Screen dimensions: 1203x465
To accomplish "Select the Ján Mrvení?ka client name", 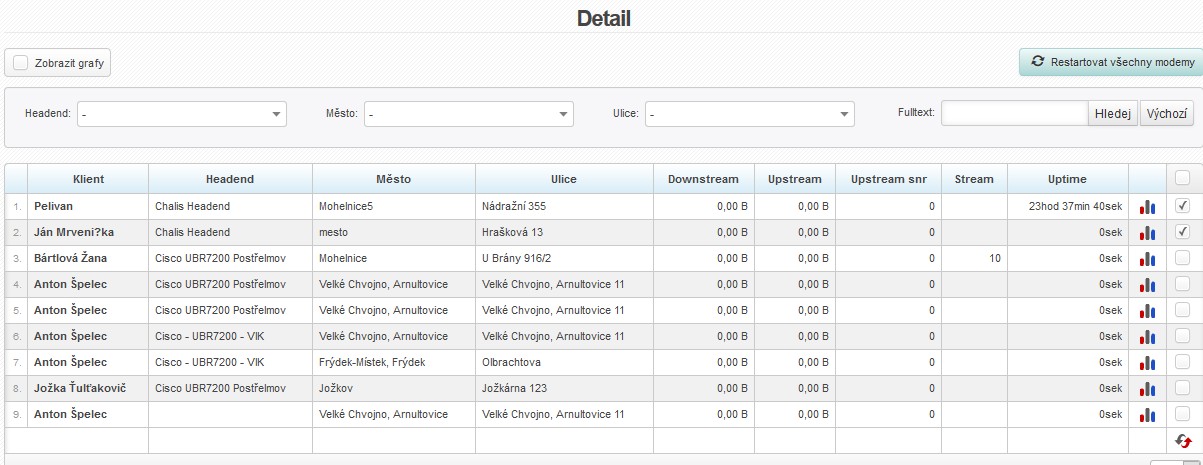I will pos(74,232).
